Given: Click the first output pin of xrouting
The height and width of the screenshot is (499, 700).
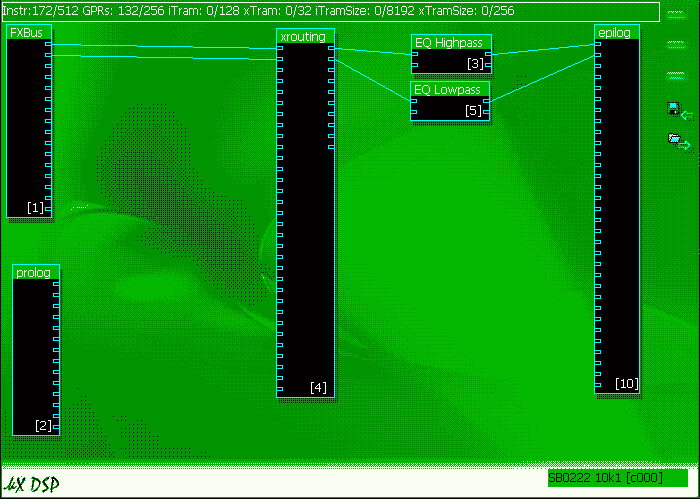Looking at the screenshot, I should [x=331, y=48].
